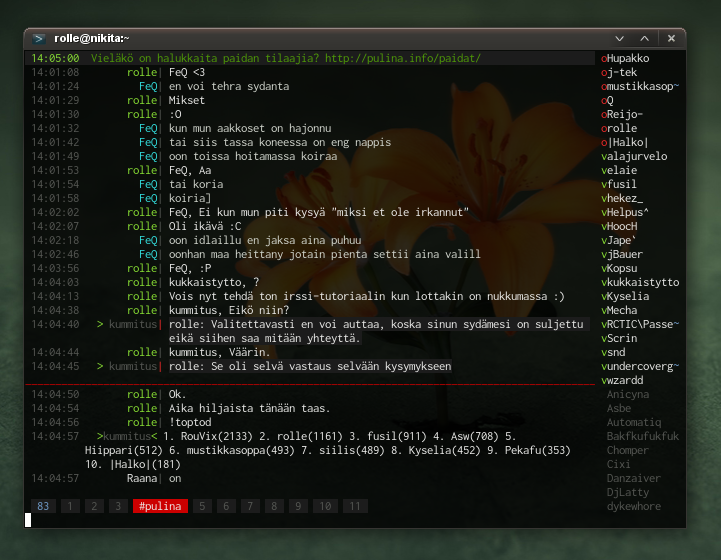Go to window tab 5

pos(204,507)
